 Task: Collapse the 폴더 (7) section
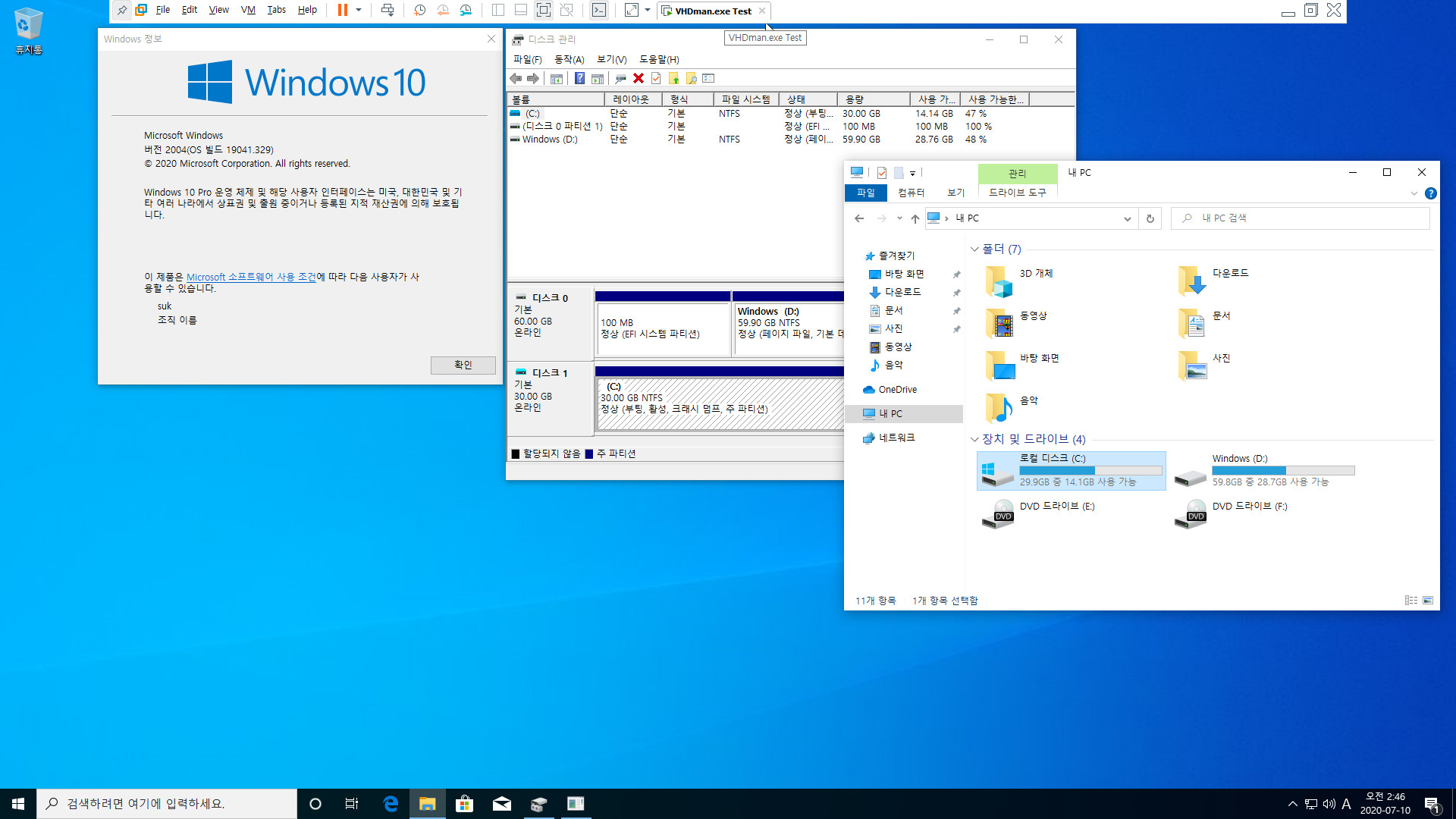974,249
